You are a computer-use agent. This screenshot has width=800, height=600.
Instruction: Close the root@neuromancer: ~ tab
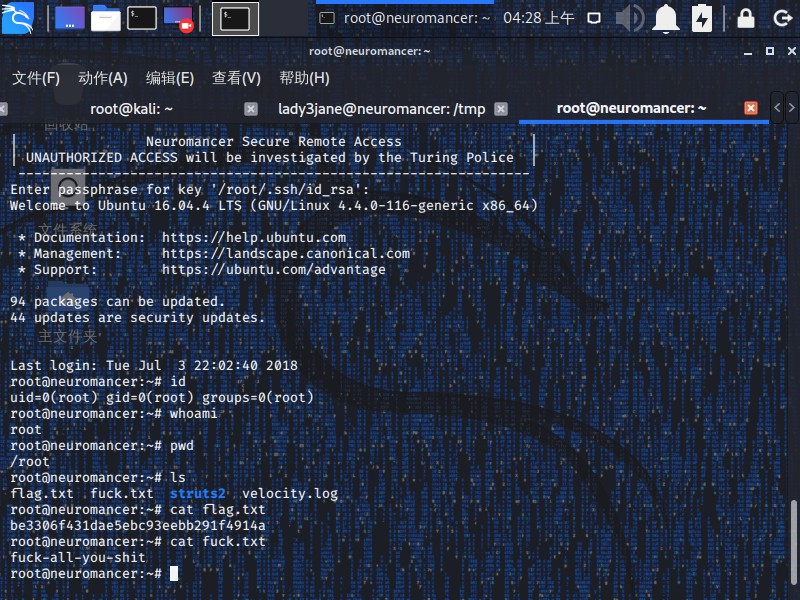(751, 108)
